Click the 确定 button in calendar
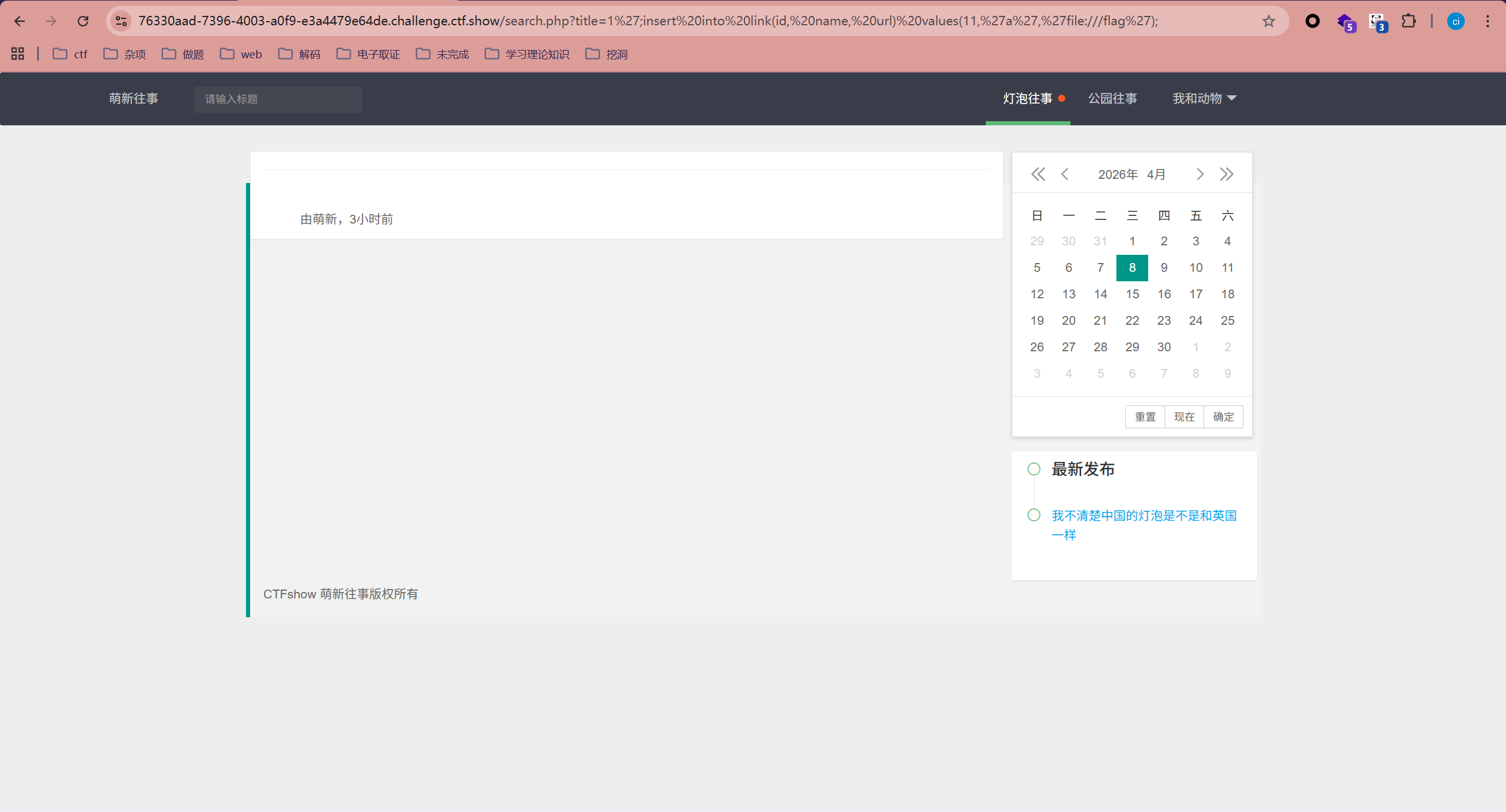 click(x=1223, y=417)
